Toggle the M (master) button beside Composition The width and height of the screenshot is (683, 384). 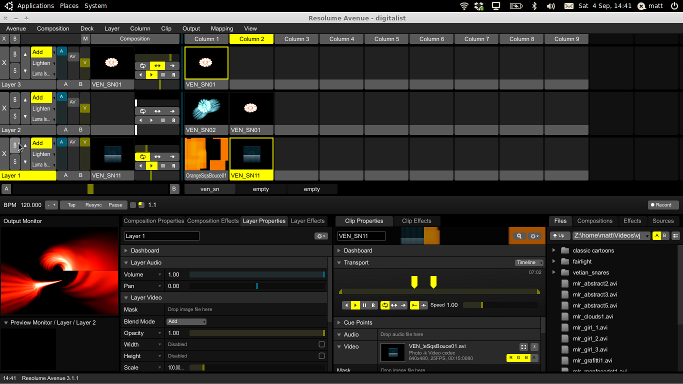[x=85, y=39]
